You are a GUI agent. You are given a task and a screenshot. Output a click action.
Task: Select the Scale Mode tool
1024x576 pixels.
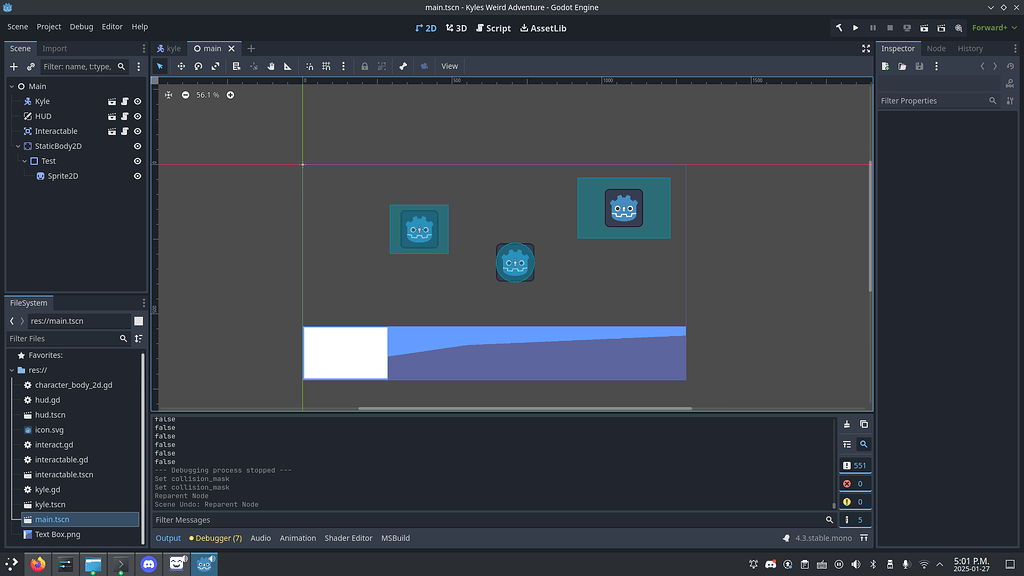(x=215, y=66)
